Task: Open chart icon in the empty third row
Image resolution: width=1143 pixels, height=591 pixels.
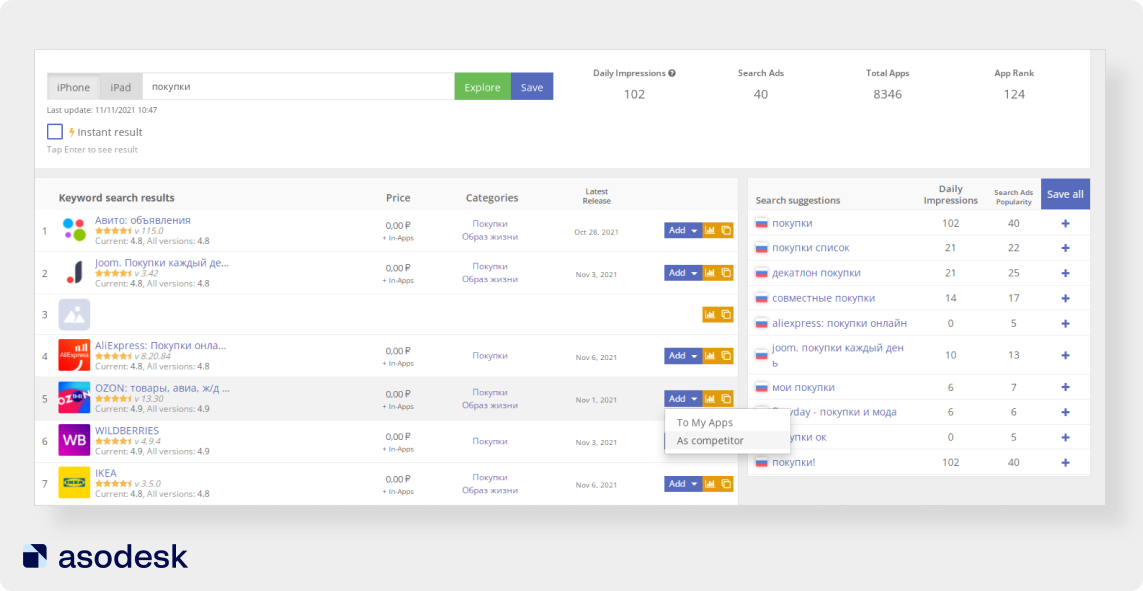Action: (x=710, y=314)
